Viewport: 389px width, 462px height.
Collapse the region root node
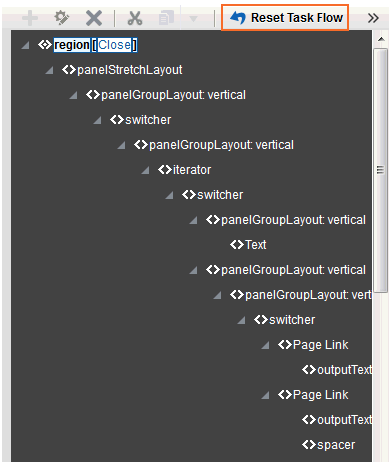(x=25, y=45)
